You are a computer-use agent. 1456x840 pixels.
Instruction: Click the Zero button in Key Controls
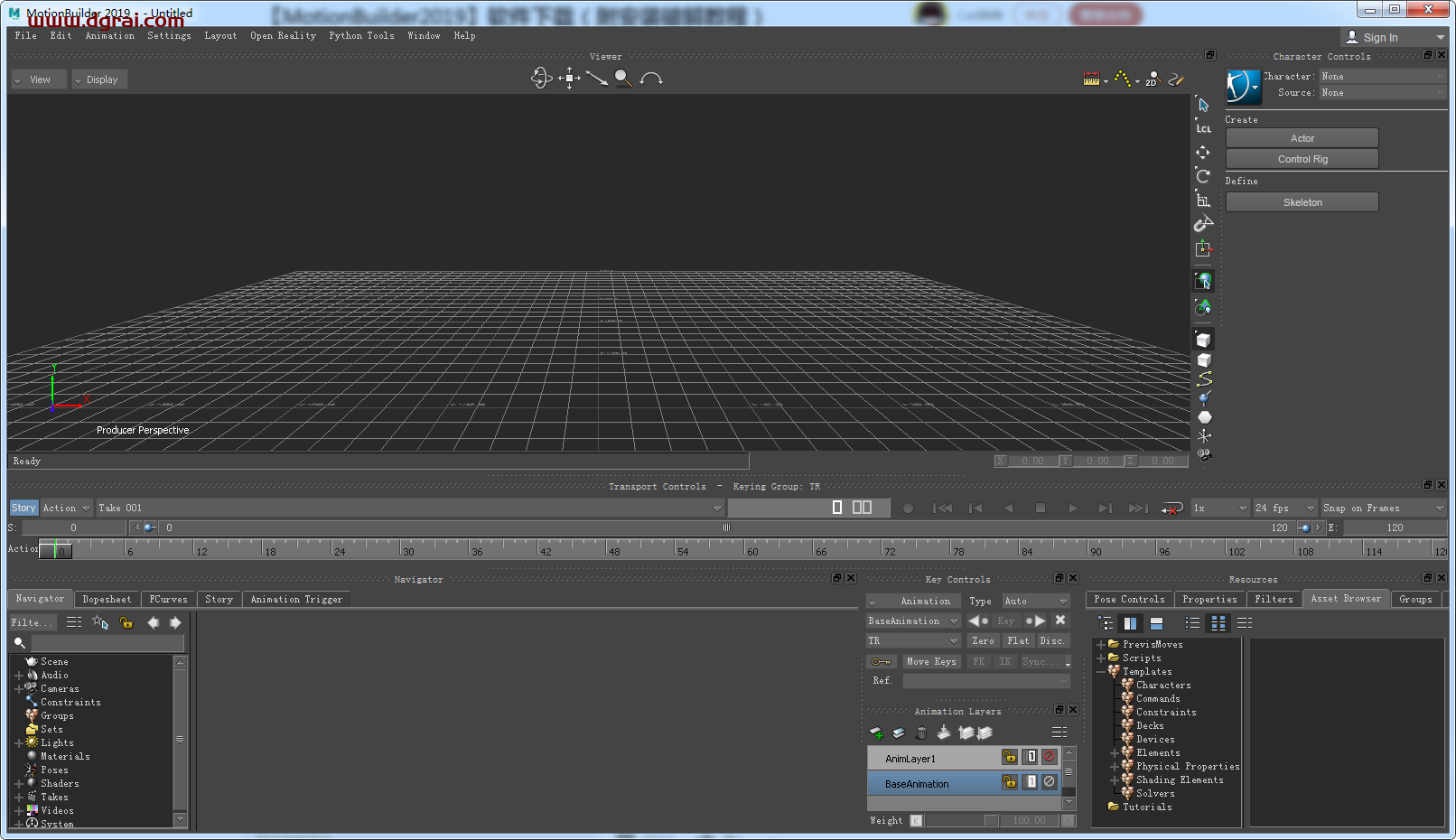[x=983, y=641]
